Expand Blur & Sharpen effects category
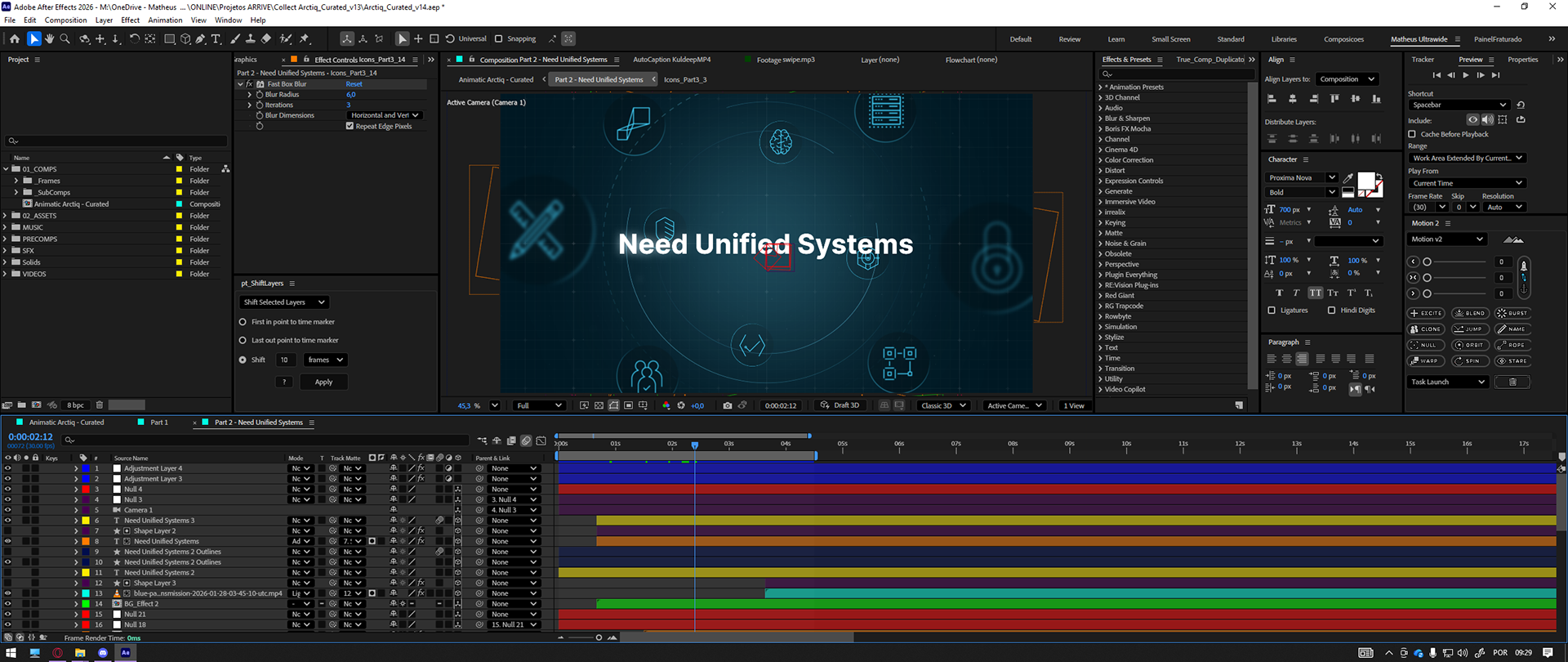 (1100, 119)
